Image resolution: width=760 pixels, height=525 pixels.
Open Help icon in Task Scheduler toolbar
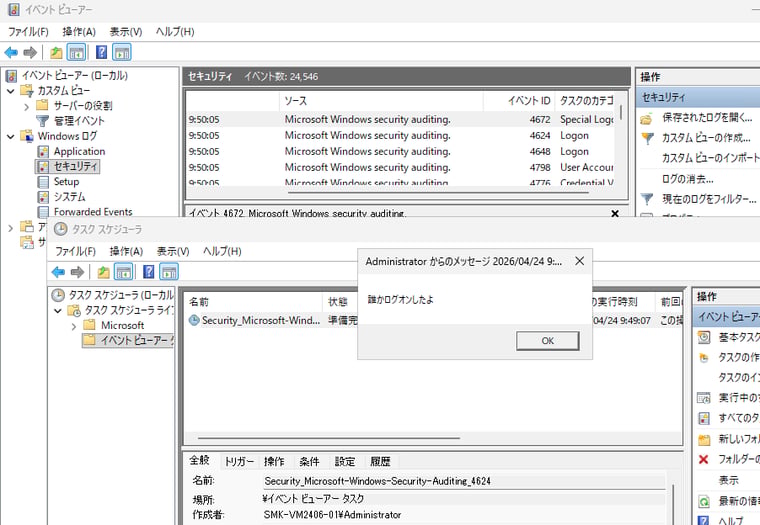coord(148,272)
